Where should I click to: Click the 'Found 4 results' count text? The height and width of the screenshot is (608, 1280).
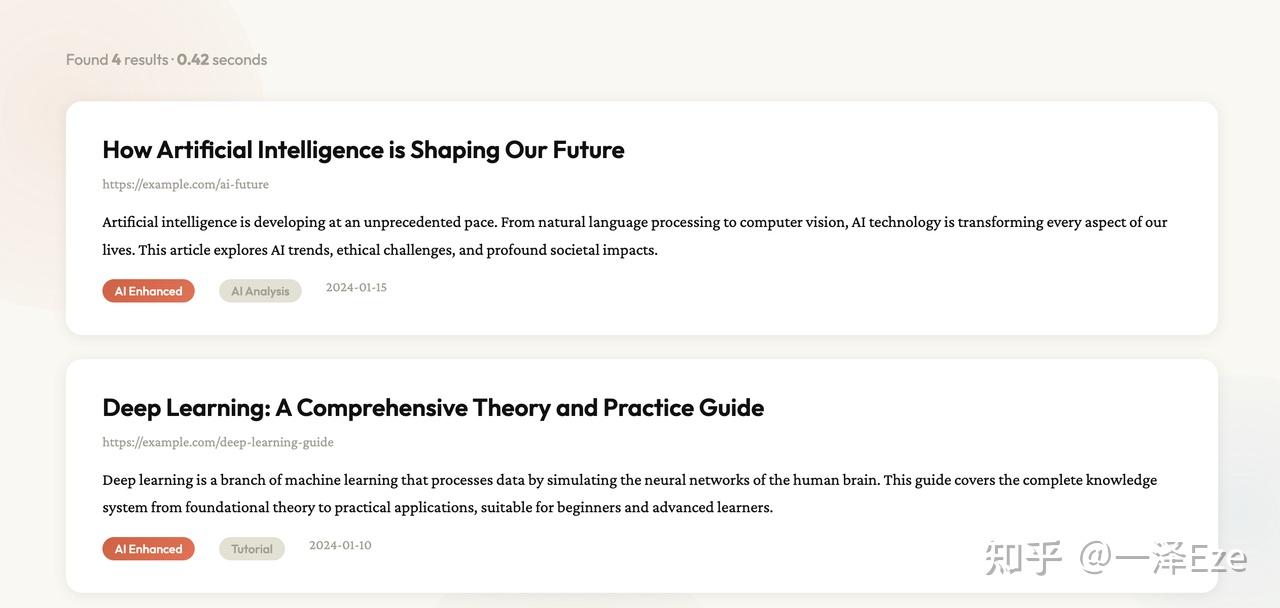point(117,60)
